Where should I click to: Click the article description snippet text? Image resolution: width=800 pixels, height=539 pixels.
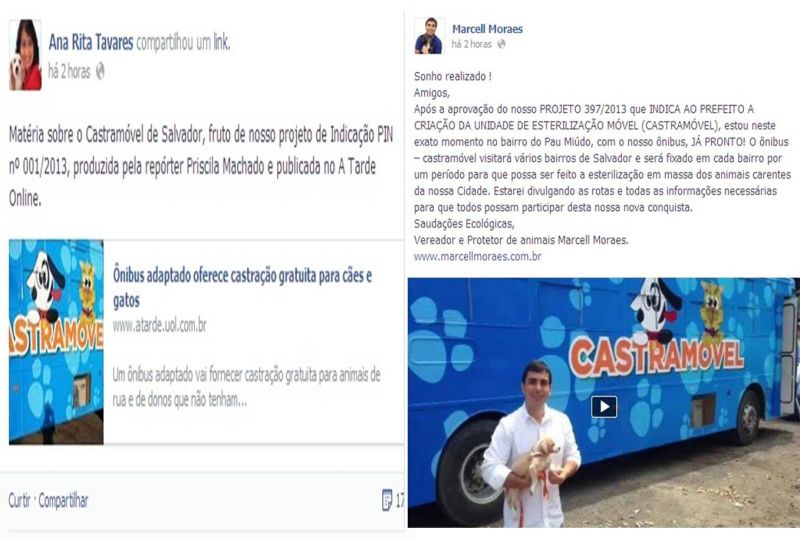pyautogui.click(x=246, y=387)
